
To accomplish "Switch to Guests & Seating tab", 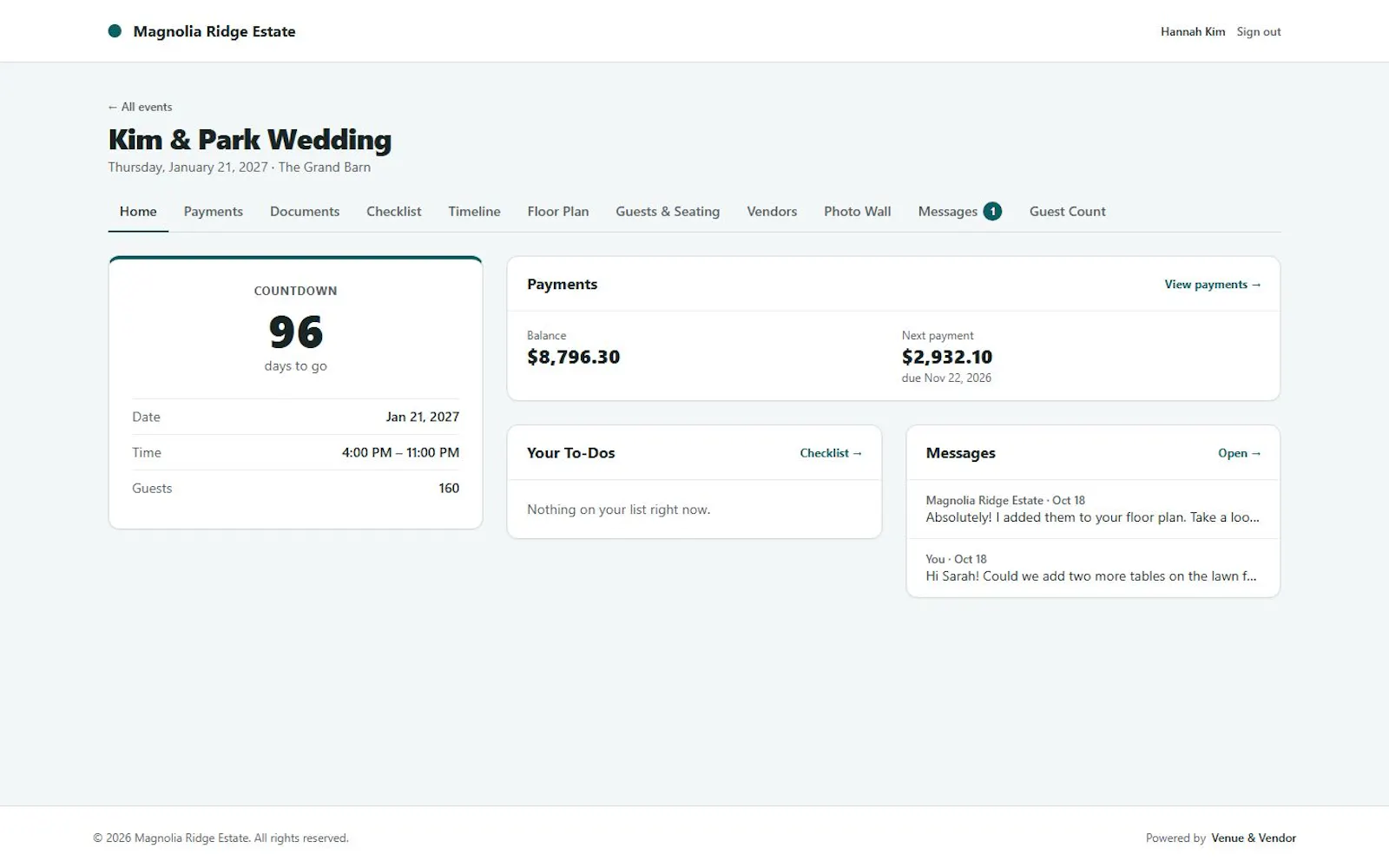I will tap(668, 211).
